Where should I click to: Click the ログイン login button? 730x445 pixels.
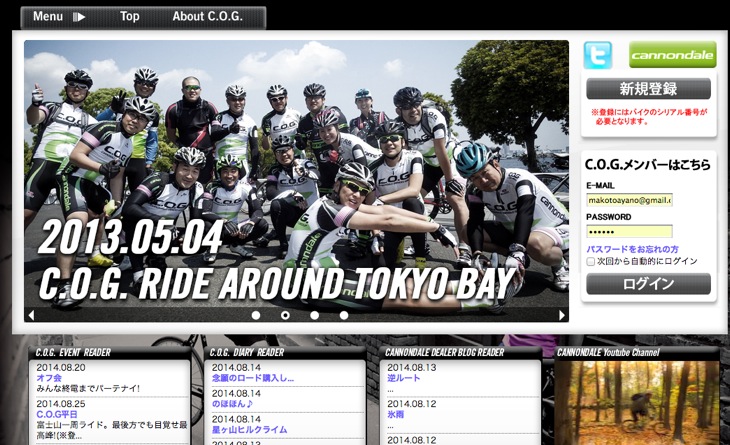pos(648,283)
